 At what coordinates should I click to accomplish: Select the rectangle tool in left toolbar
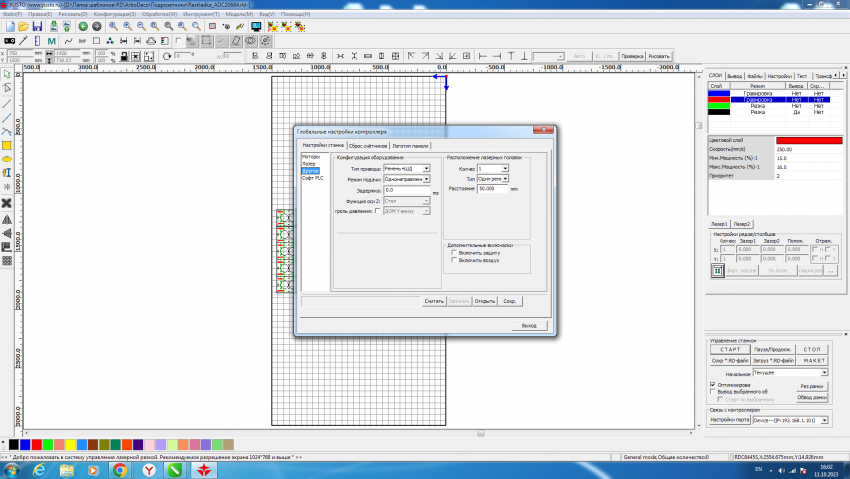point(6,145)
